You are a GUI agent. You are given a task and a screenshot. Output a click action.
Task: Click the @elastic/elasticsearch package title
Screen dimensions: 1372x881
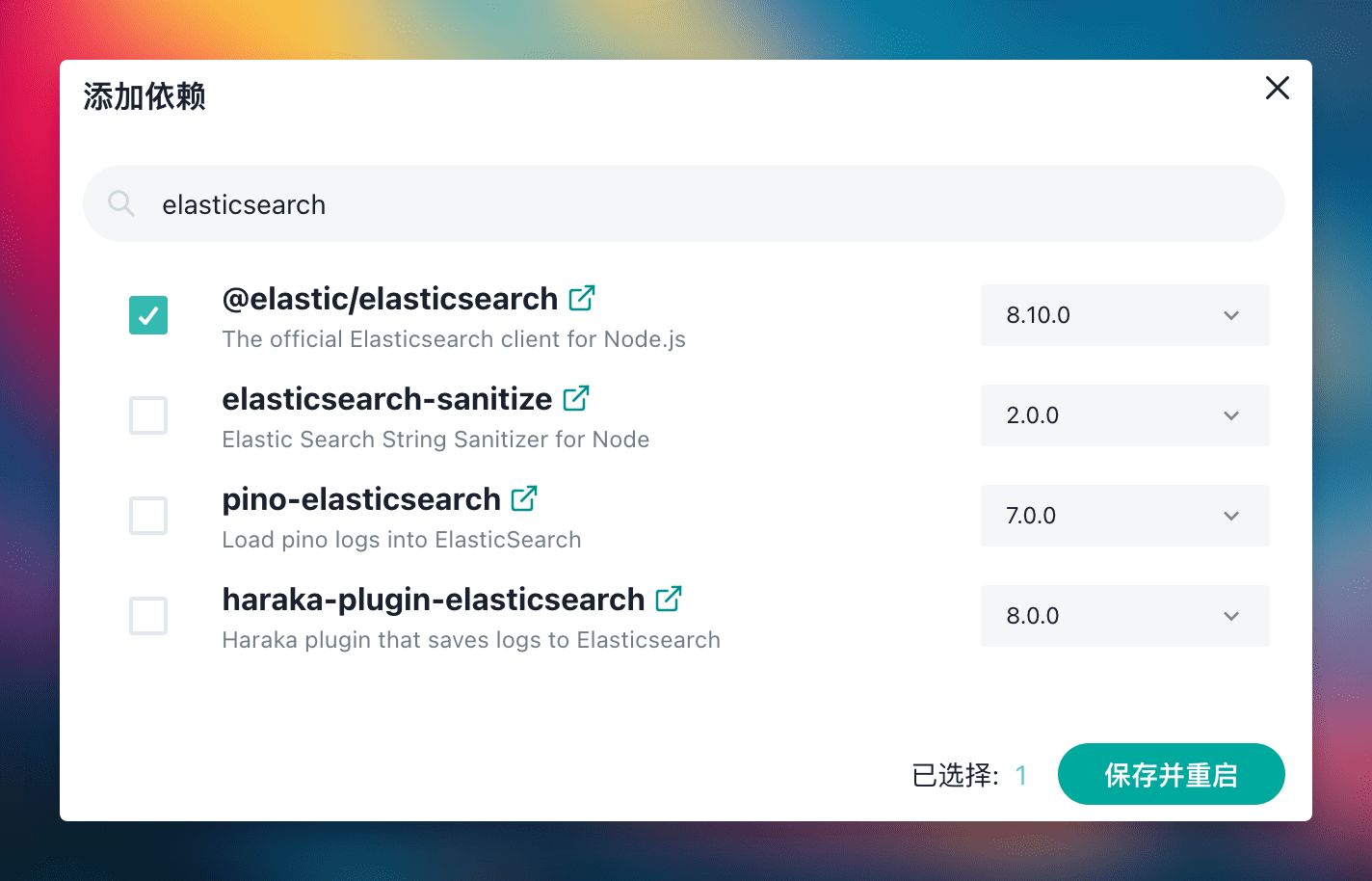(390, 299)
